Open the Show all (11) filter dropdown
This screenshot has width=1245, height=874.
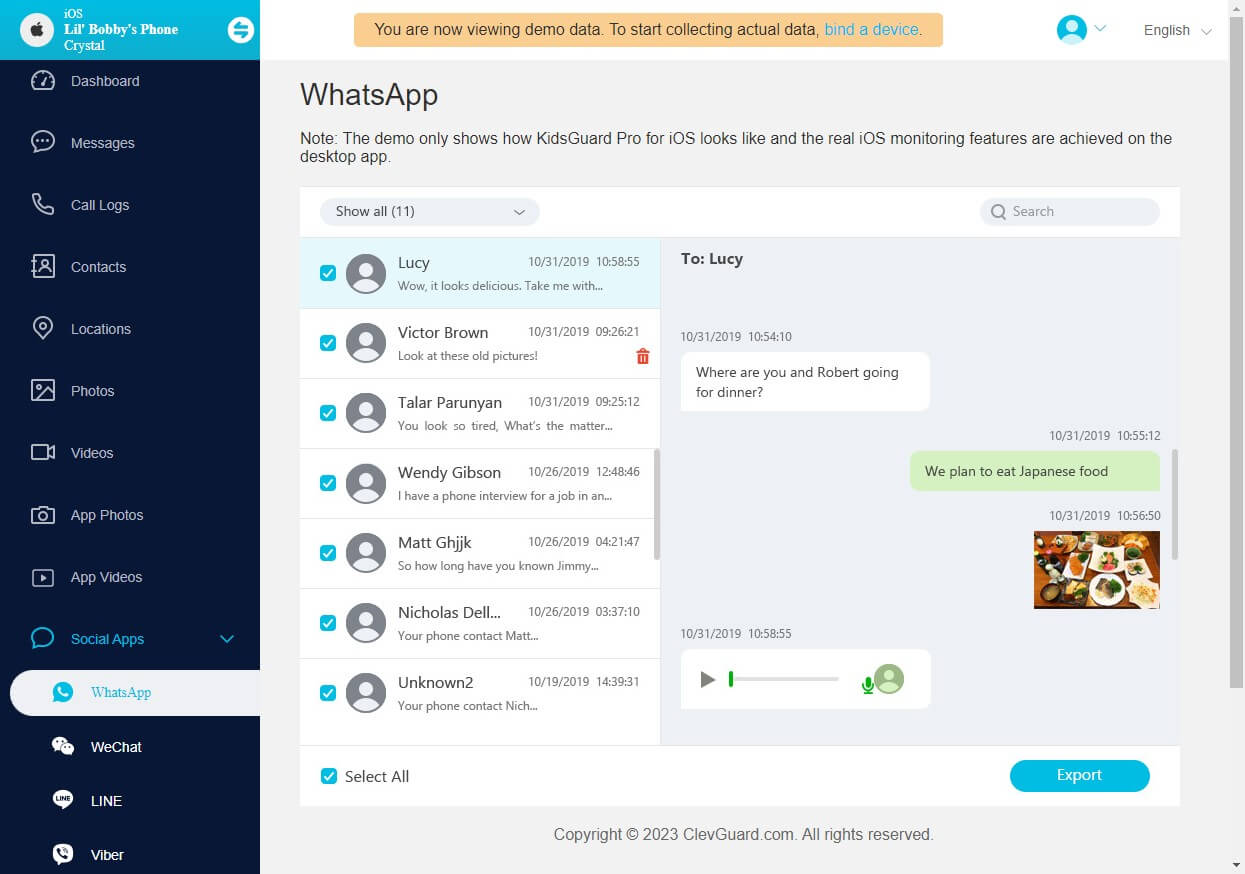coord(430,212)
